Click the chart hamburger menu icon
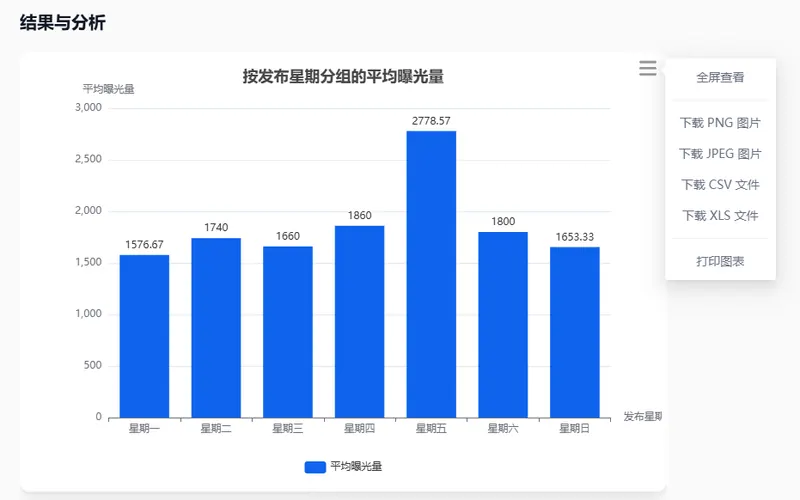This screenshot has width=800, height=500. click(x=648, y=68)
